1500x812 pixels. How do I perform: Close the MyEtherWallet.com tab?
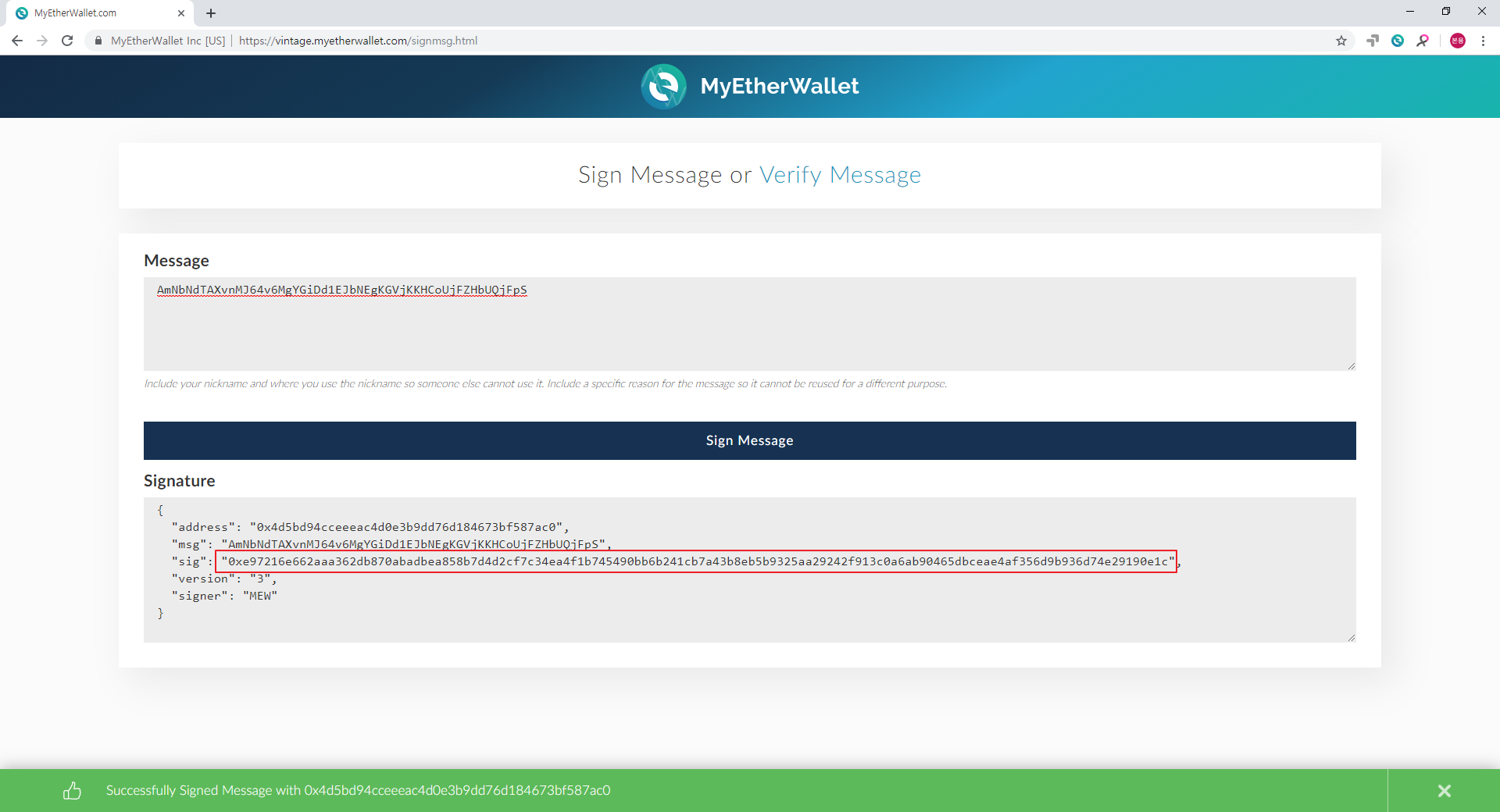click(x=181, y=13)
